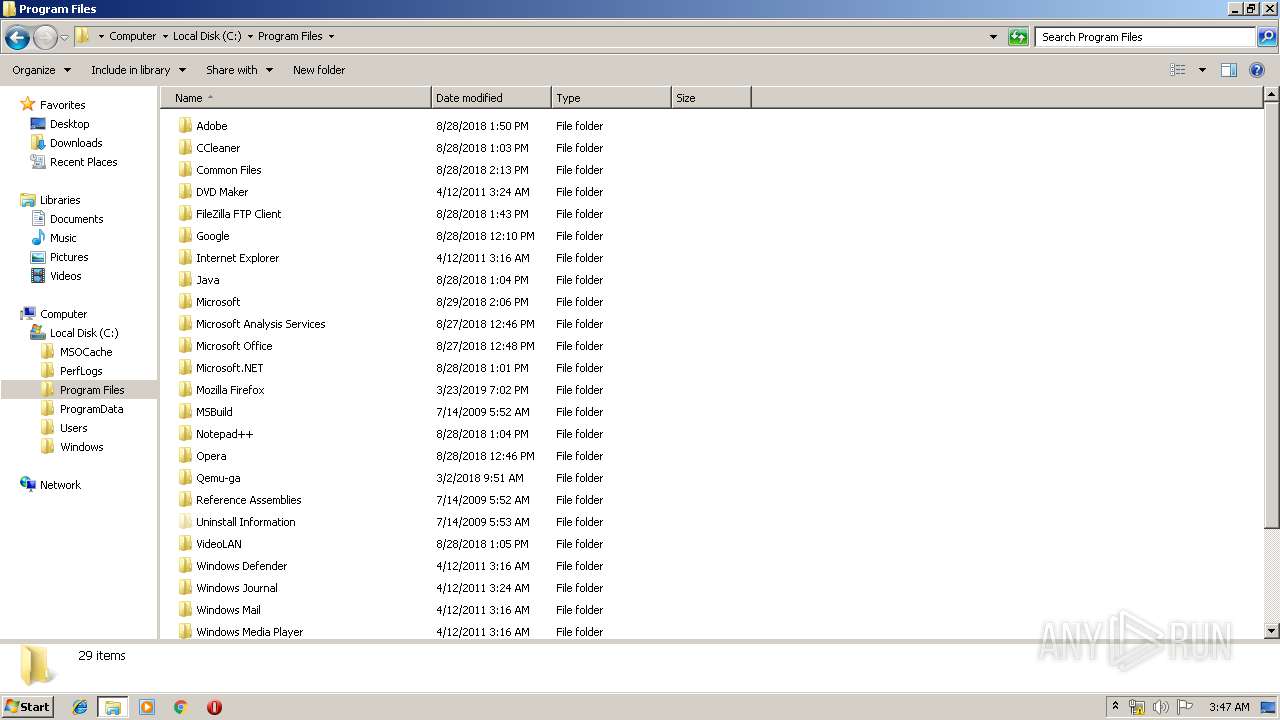
Task: Open Videos library
Action: 65,276
